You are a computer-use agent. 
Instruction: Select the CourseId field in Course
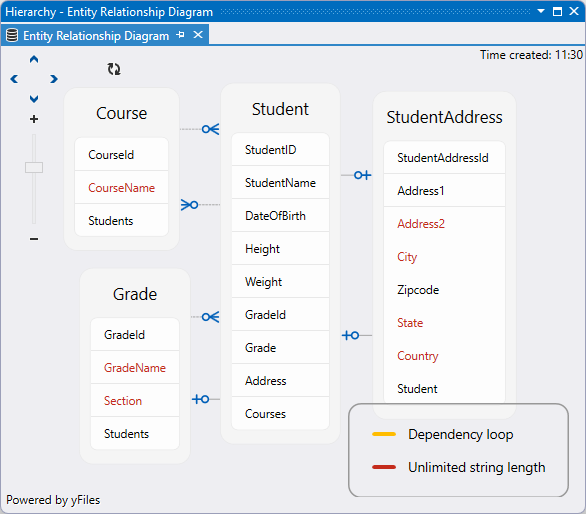(x=121, y=154)
